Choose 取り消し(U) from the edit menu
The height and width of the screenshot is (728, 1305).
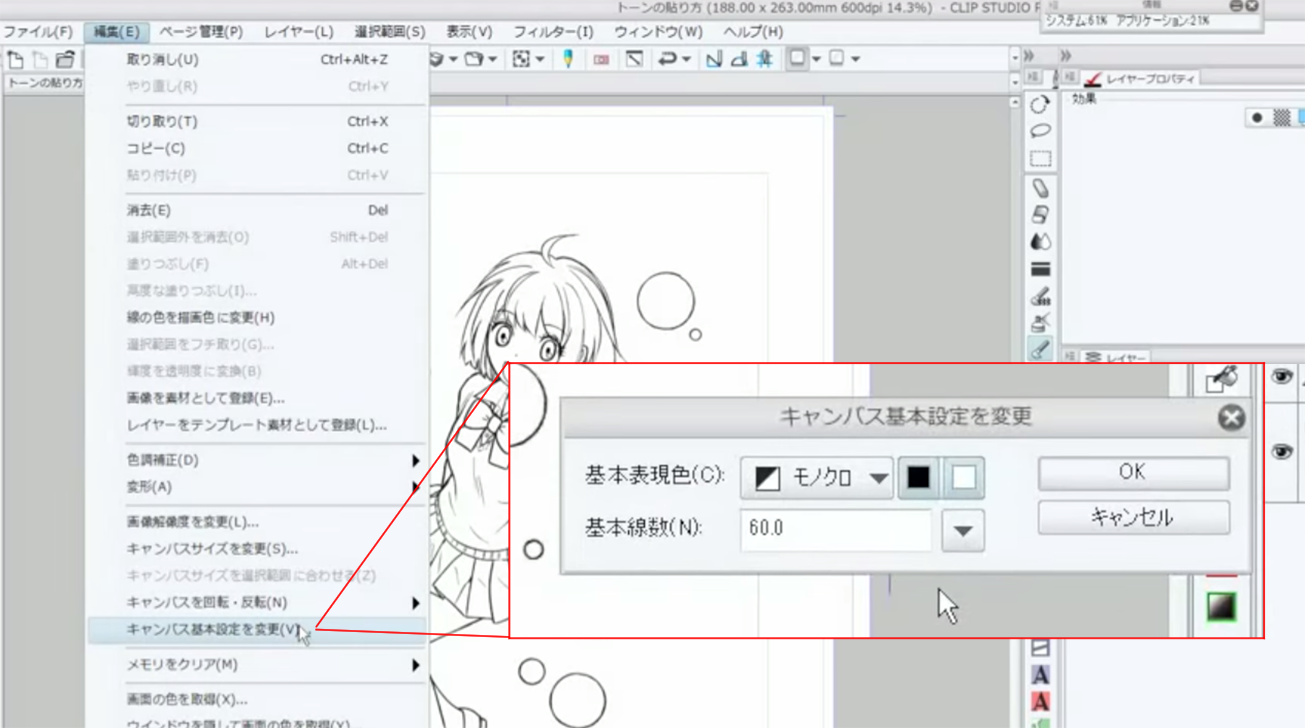pyautogui.click(x=257, y=60)
